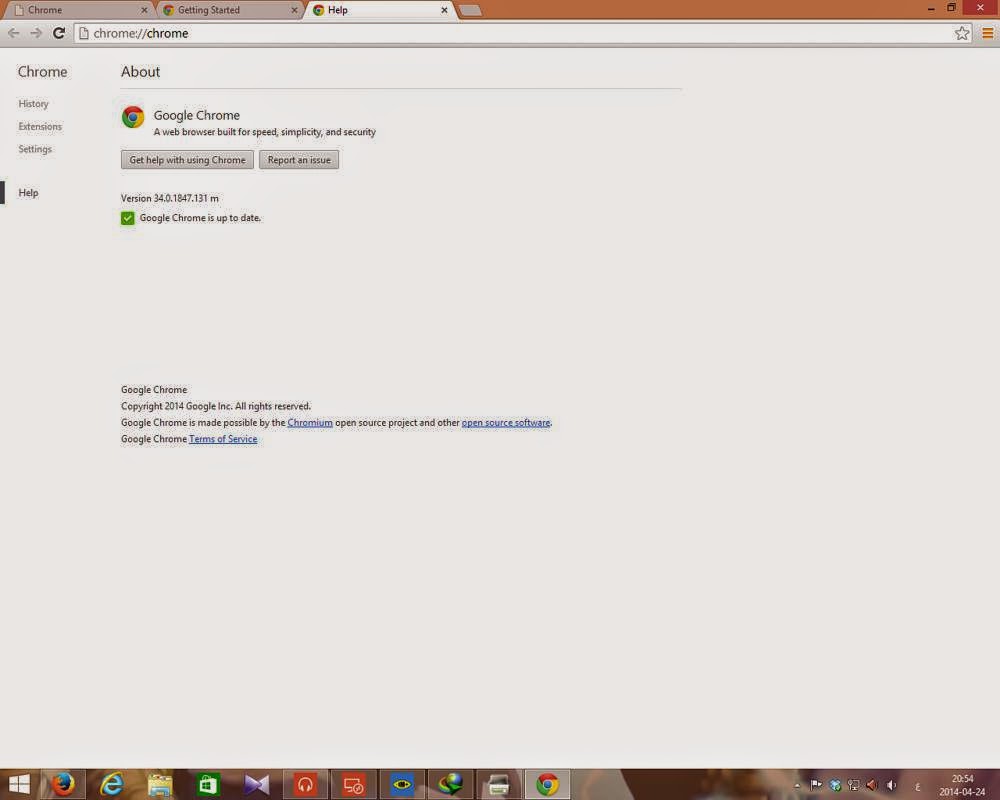Image resolution: width=1000 pixels, height=800 pixels.
Task: Click the forward navigation arrow
Action: (x=36, y=33)
